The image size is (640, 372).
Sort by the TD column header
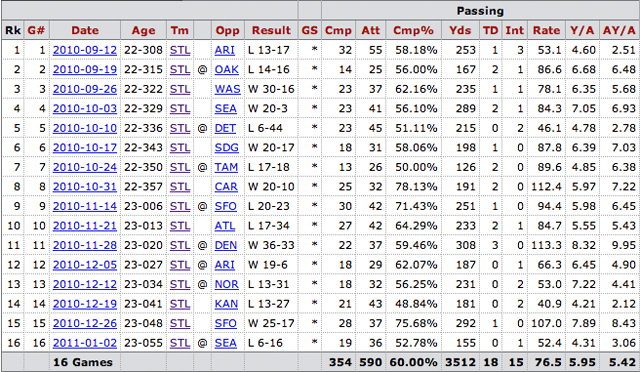point(490,30)
